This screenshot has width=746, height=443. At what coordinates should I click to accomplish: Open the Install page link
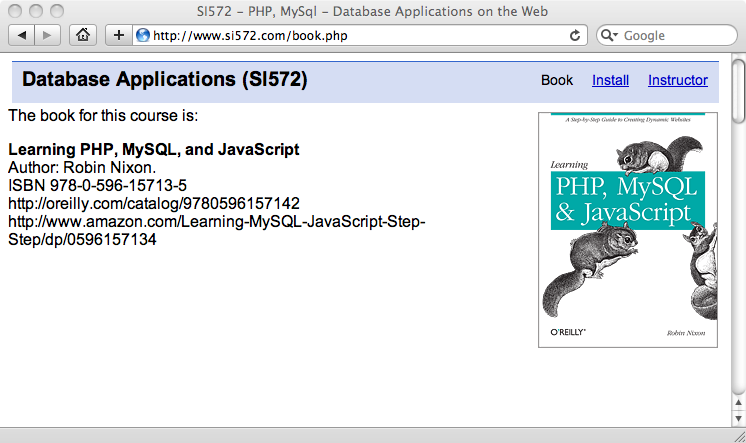(x=610, y=80)
